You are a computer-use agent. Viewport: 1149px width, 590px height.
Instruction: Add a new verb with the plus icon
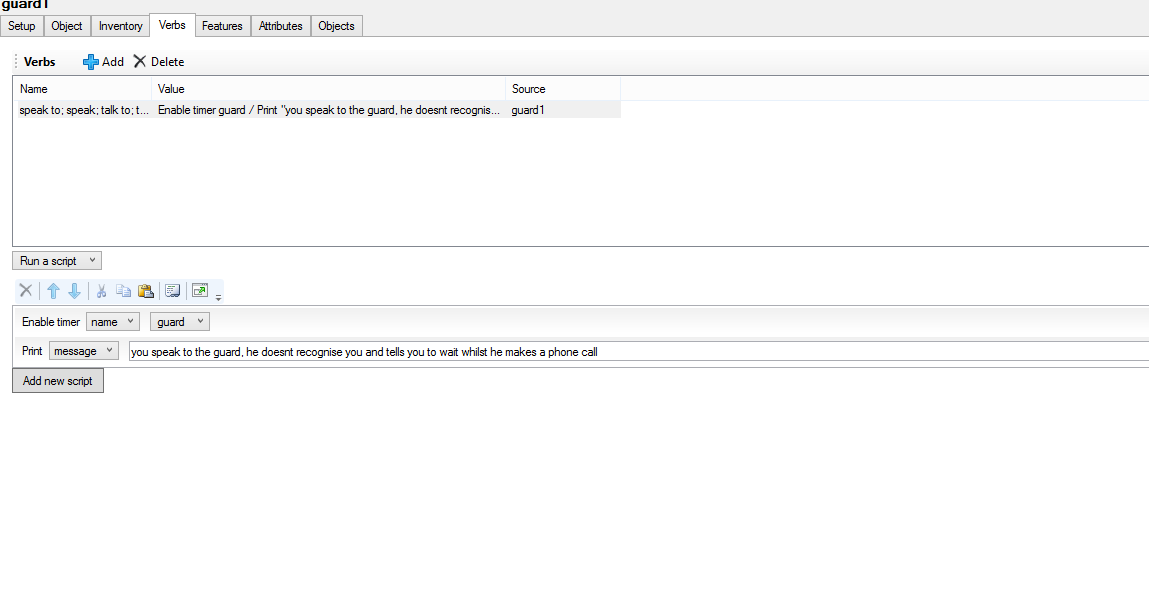click(x=103, y=62)
